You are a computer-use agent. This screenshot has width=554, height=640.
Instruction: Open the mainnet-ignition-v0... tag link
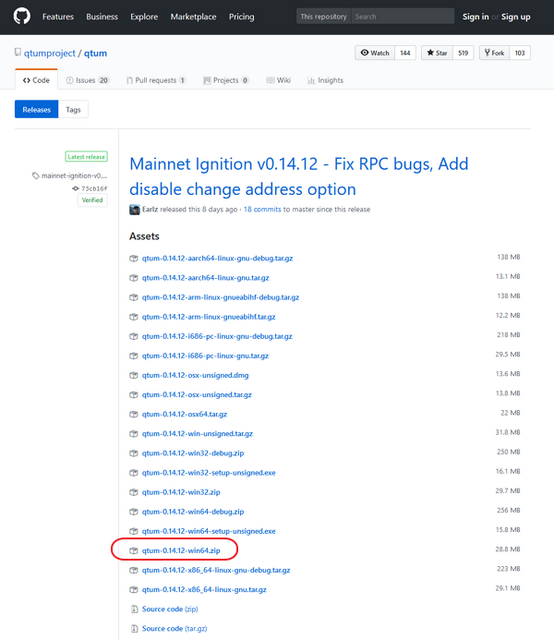pyautogui.click(x=70, y=176)
